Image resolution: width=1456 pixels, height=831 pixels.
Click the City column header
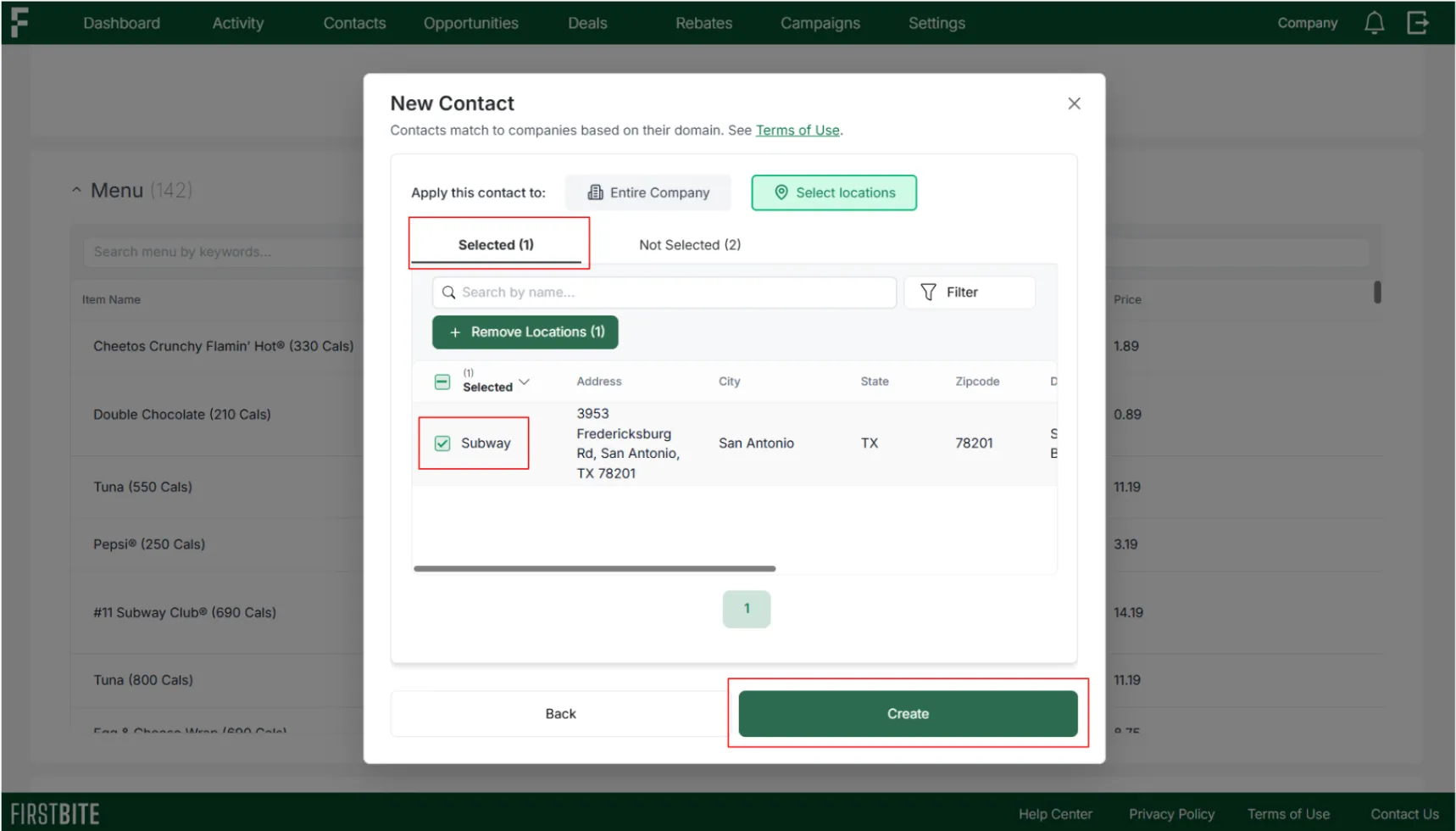(x=730, y=382)
